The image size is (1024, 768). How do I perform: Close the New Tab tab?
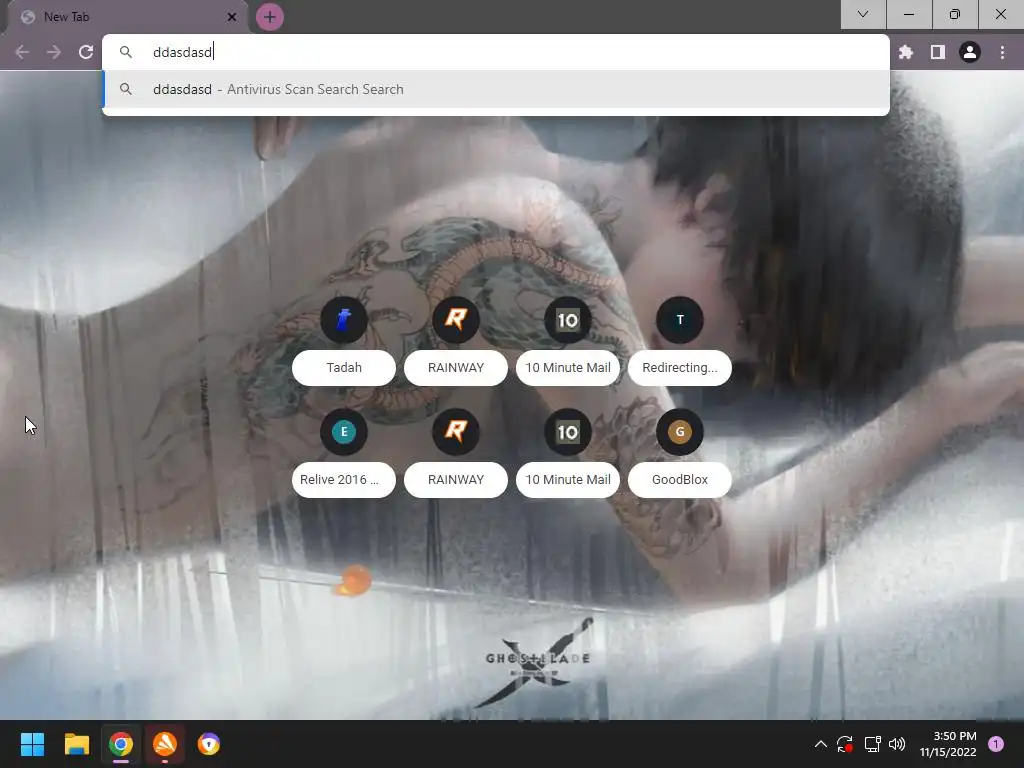point(232,17)
